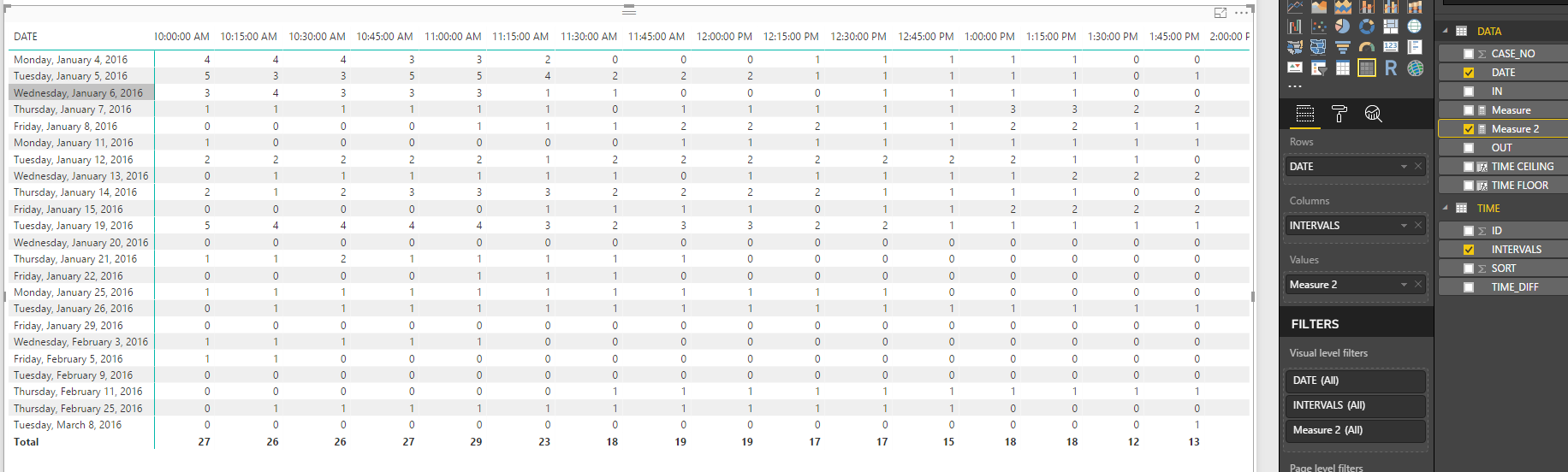This screenshot has height=472, width=1568.
Task: Sort by the 10:00:00 AM column header
Action: point(181,37)
